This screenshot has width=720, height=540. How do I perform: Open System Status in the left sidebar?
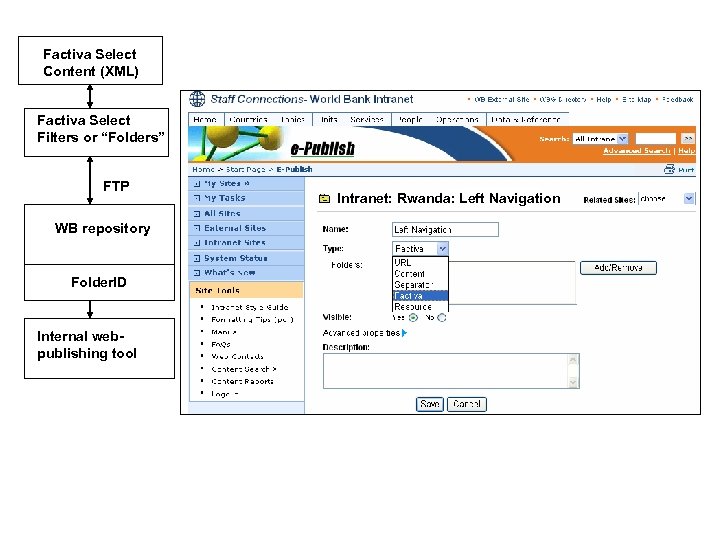(x=236, y=258)
